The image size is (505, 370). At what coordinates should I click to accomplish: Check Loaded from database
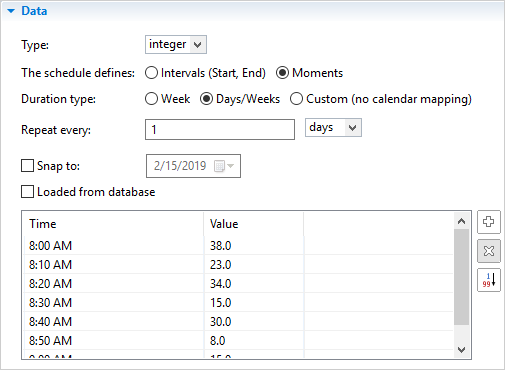click(x=27, y=192)
